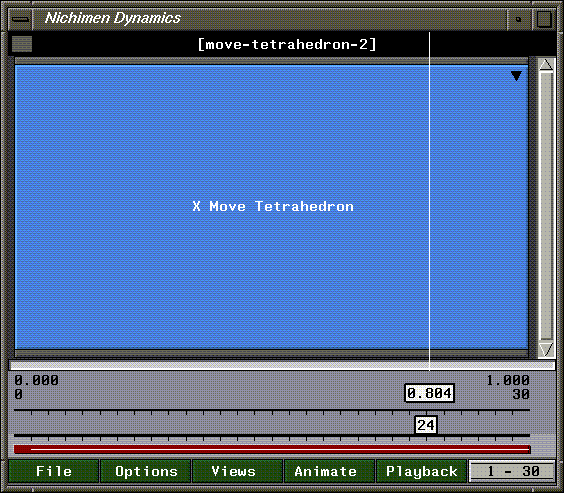Click the 1 - 30 frame range field
Image resolution: width=564 pixels, height=493 pixels.
pyautogui.click(x=512, y=471)
